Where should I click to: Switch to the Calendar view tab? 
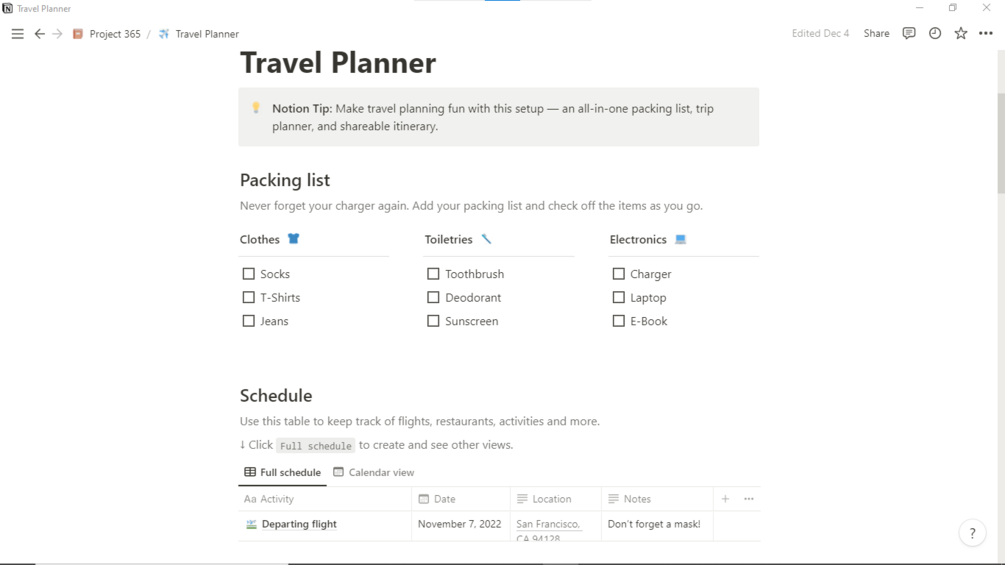point(374,472)
